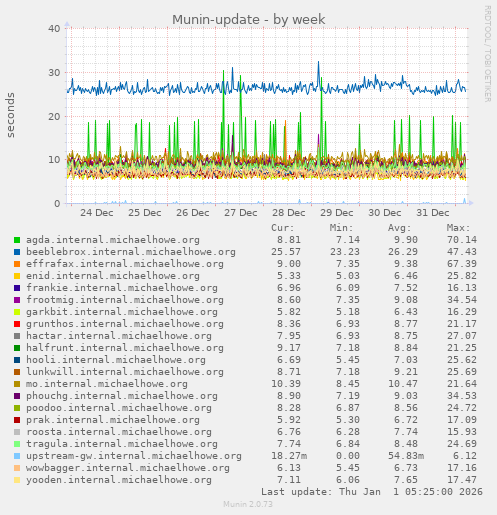Click the Min: column header
This screenshot has height=515, width=497.
click(x=341, y=228)
